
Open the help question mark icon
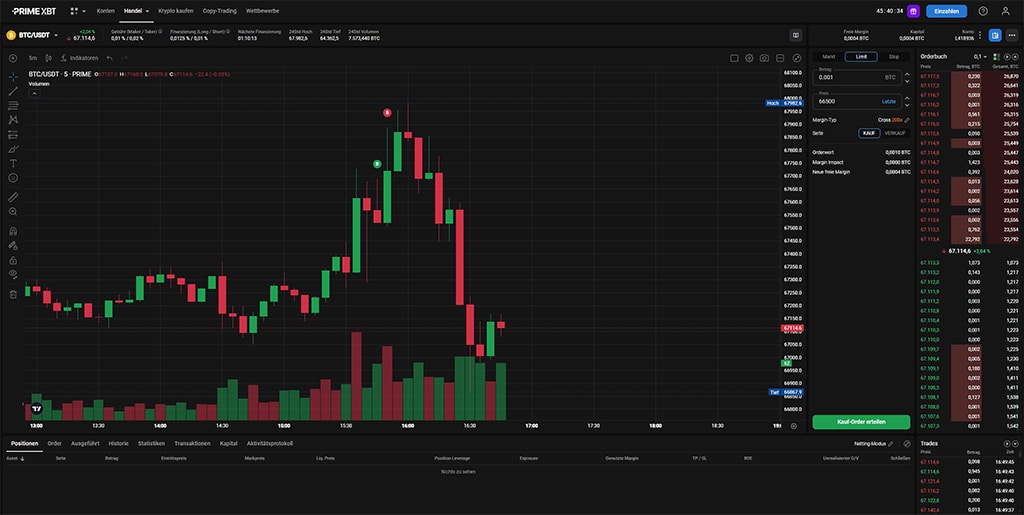click(983, 11)
